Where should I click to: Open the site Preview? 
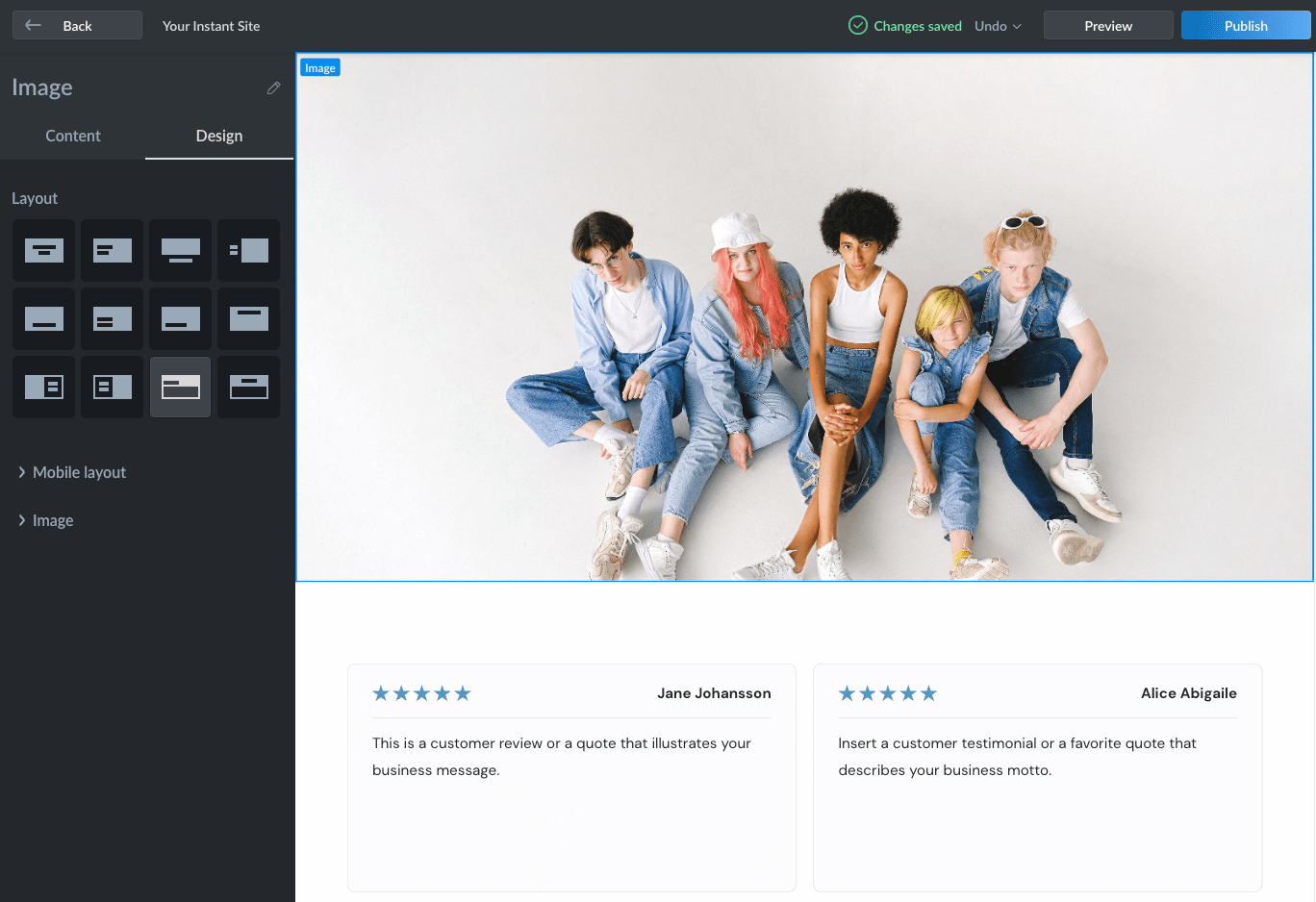[1107, 26]
